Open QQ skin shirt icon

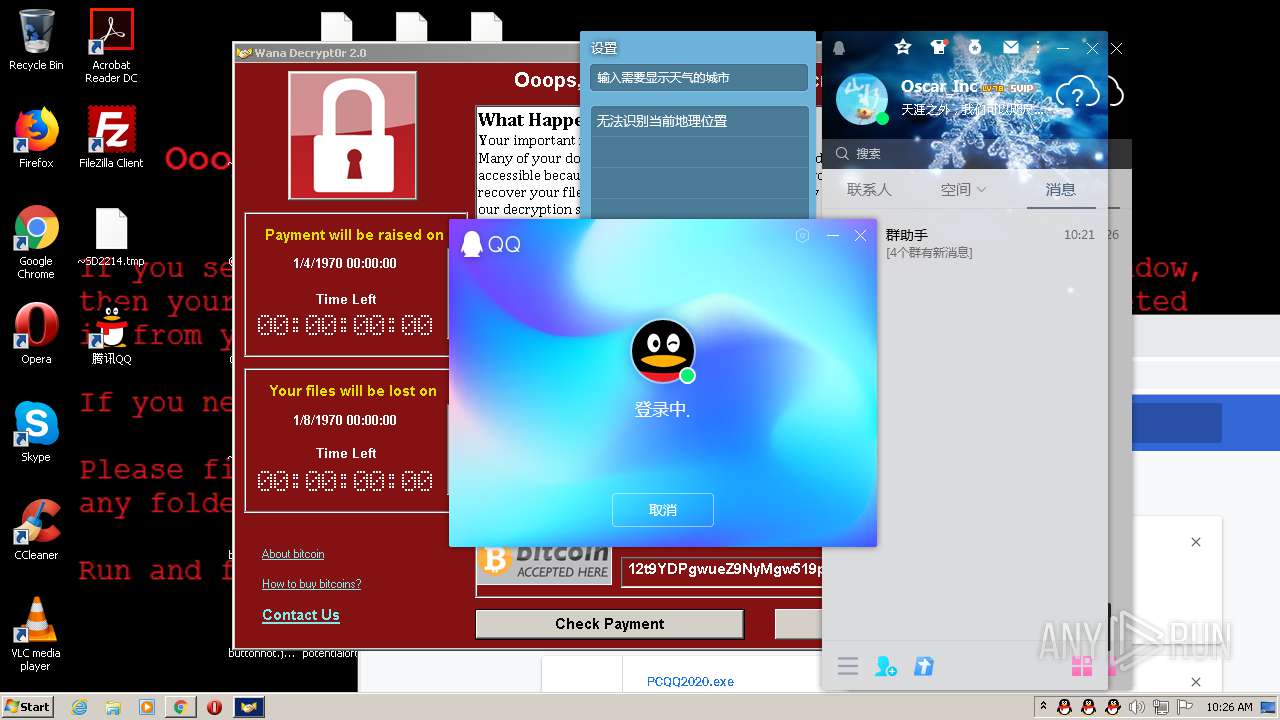click(x=938, y=47)
